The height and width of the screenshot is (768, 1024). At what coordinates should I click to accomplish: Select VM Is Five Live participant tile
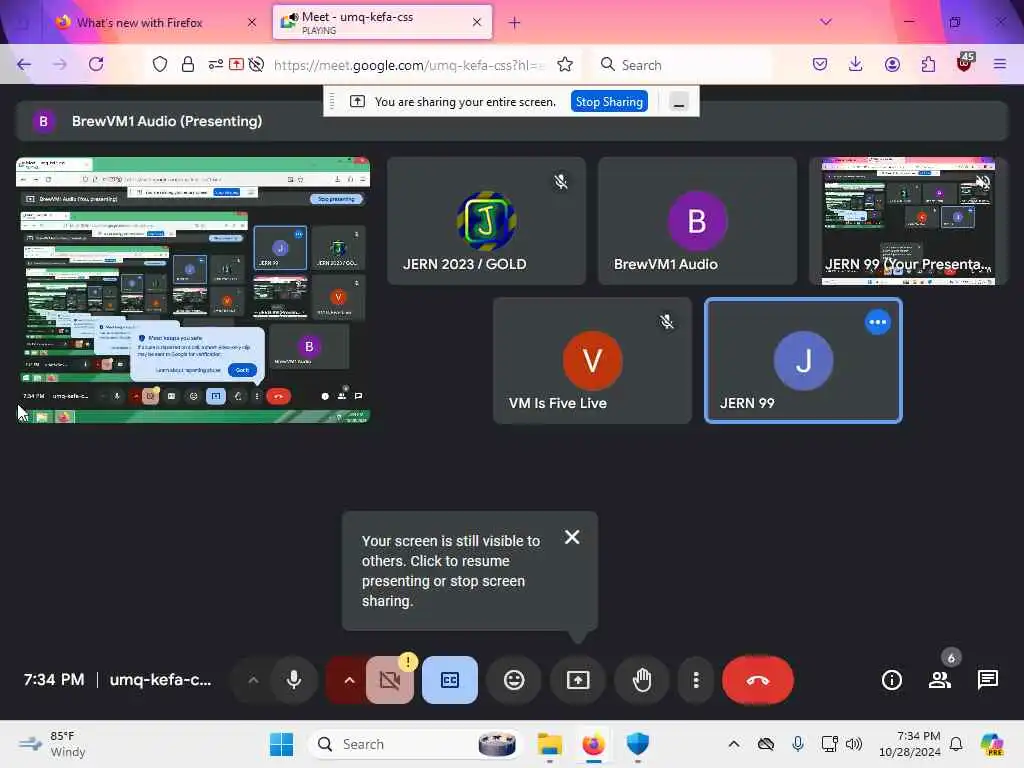592,360
